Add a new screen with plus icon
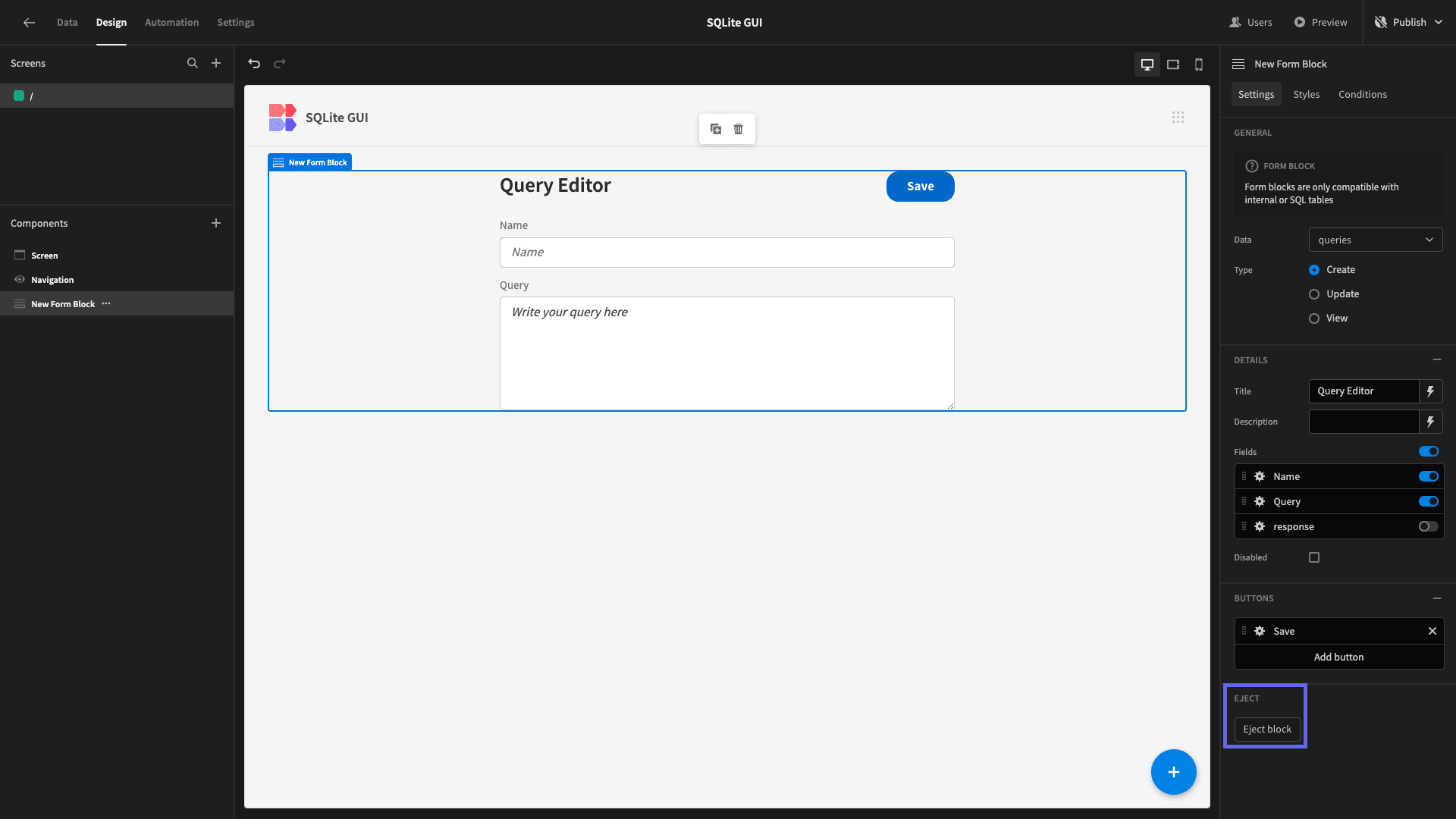The height and width of the screenshot is (819, 1456). coord(216,63)
